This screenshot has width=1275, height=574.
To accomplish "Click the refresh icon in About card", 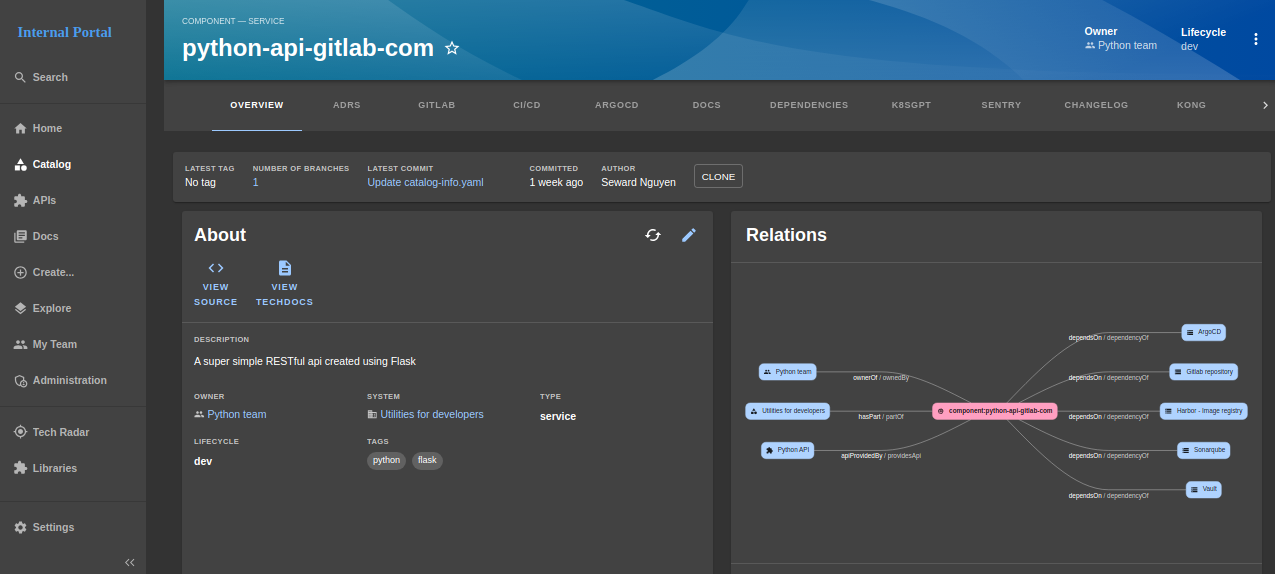I will [653, 235].
